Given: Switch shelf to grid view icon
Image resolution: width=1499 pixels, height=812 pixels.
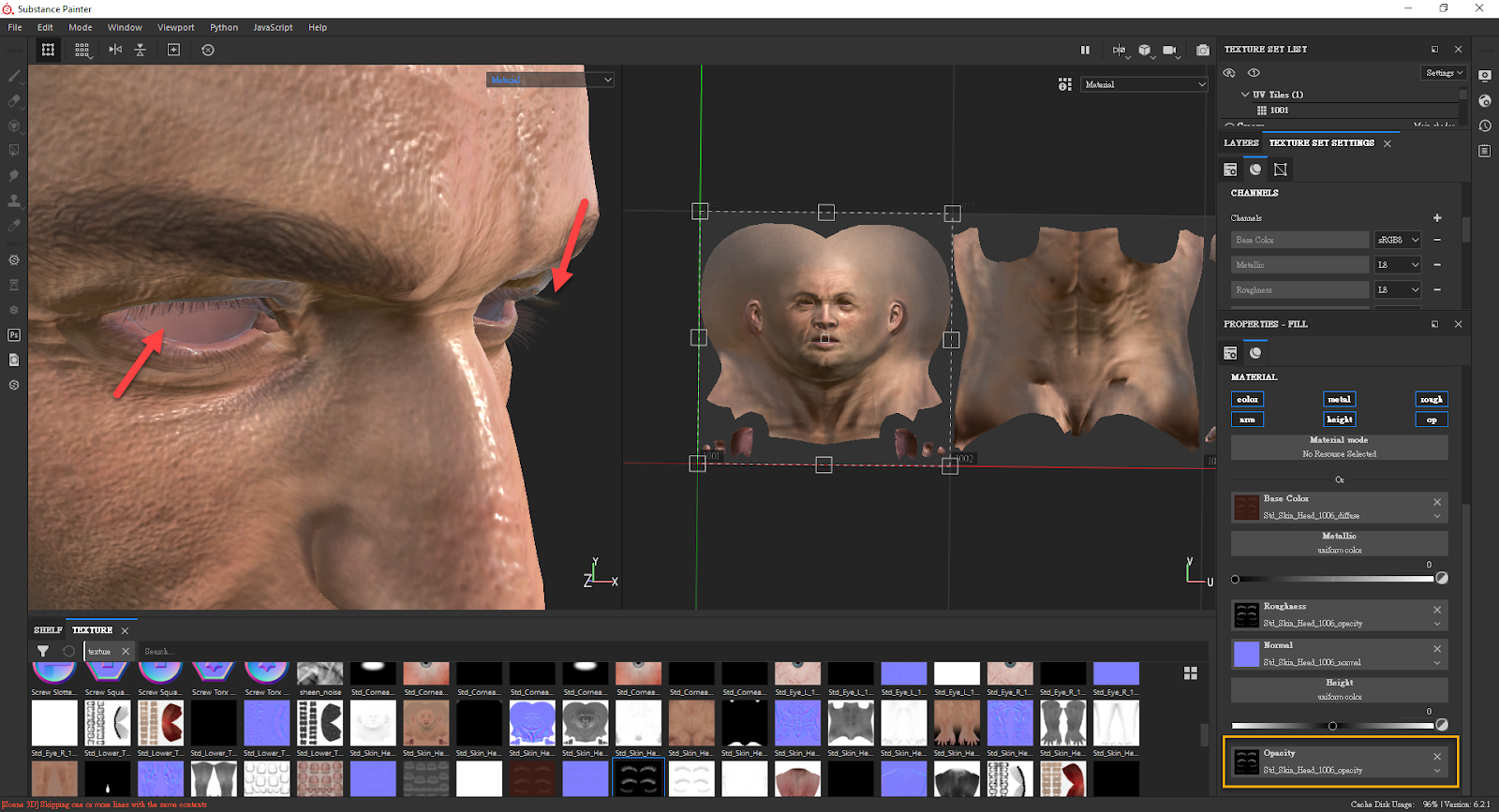Looking at the screenshot, I should (x=1191, y=673).
